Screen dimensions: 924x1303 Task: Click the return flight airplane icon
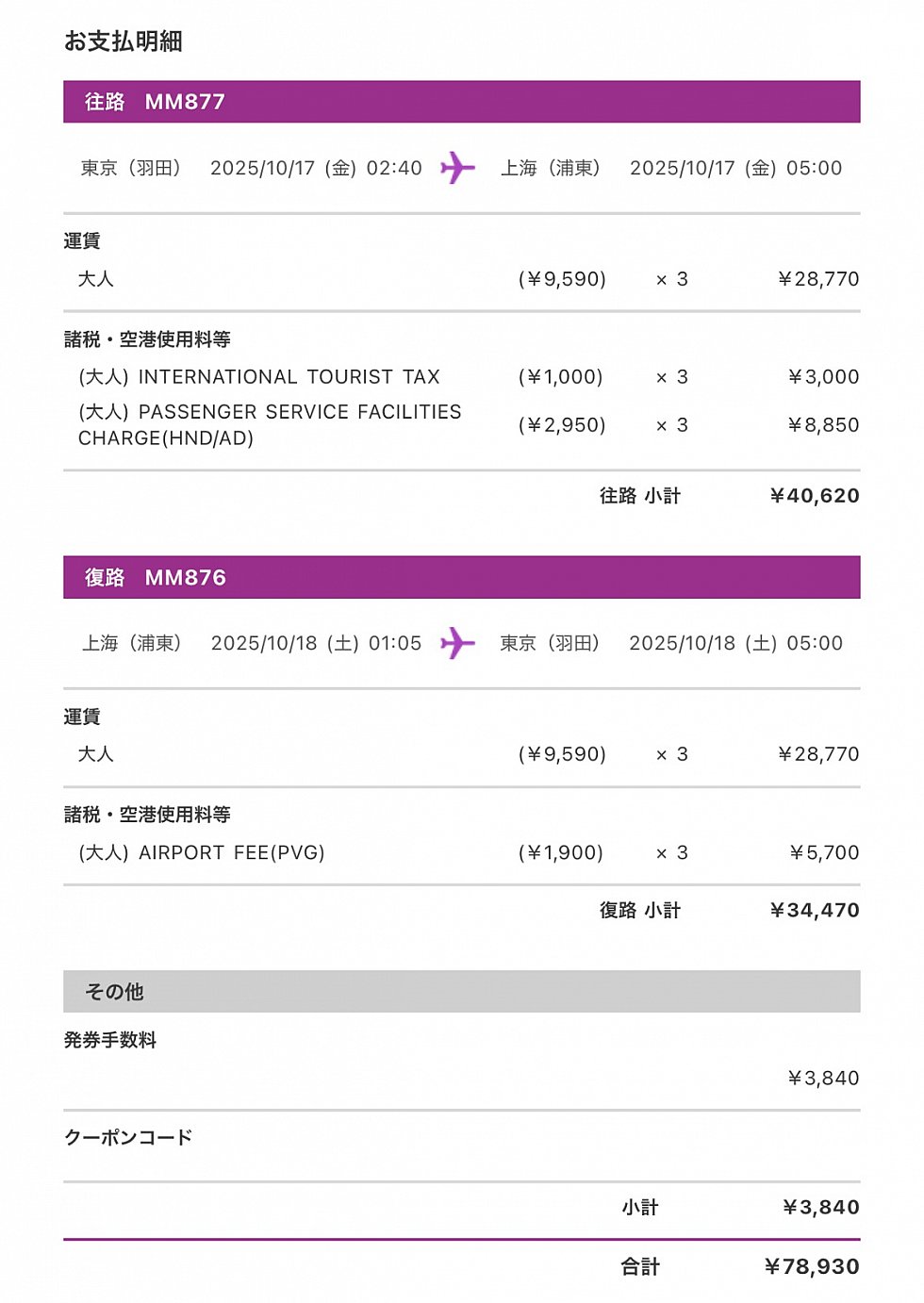click(x=458, y=643)
